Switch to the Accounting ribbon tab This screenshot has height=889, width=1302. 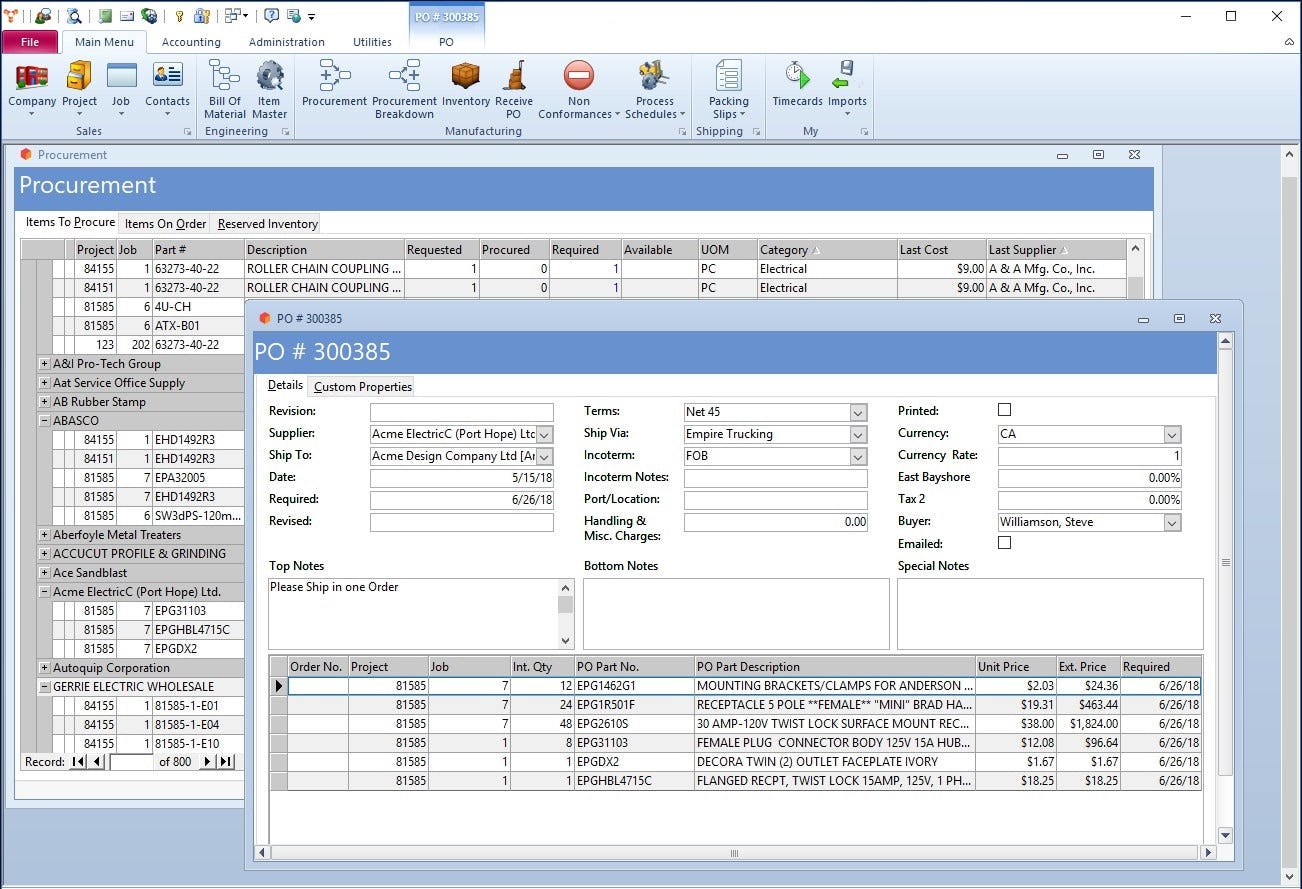pos(191,42)
